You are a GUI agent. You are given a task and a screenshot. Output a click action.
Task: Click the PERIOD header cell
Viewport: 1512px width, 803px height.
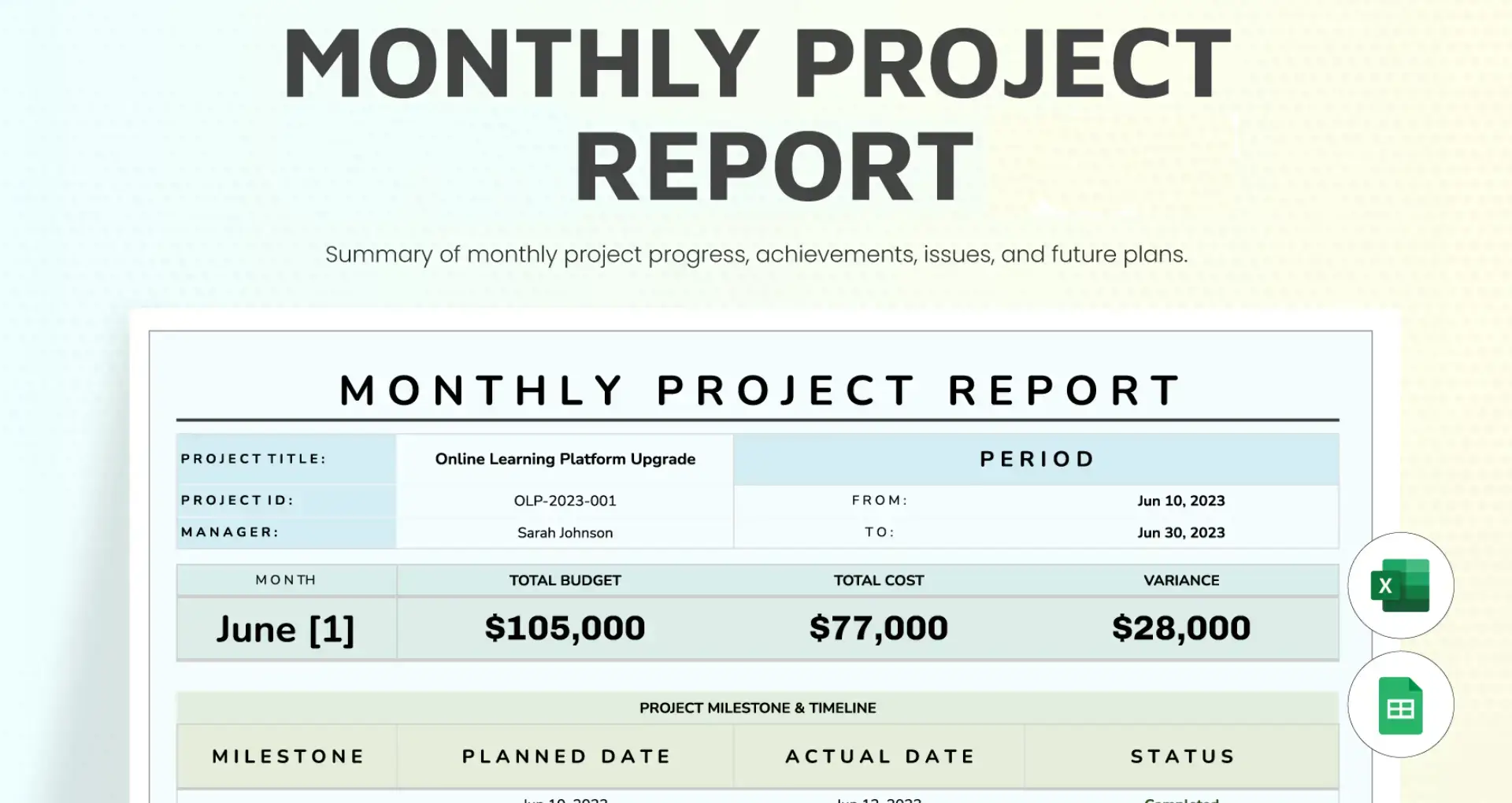pyautogui.click(x=1036, y=459)
